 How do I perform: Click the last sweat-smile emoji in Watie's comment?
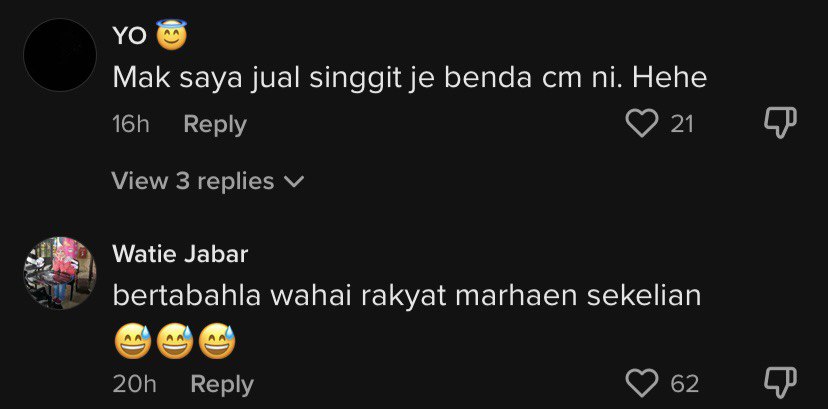point(217,341)
